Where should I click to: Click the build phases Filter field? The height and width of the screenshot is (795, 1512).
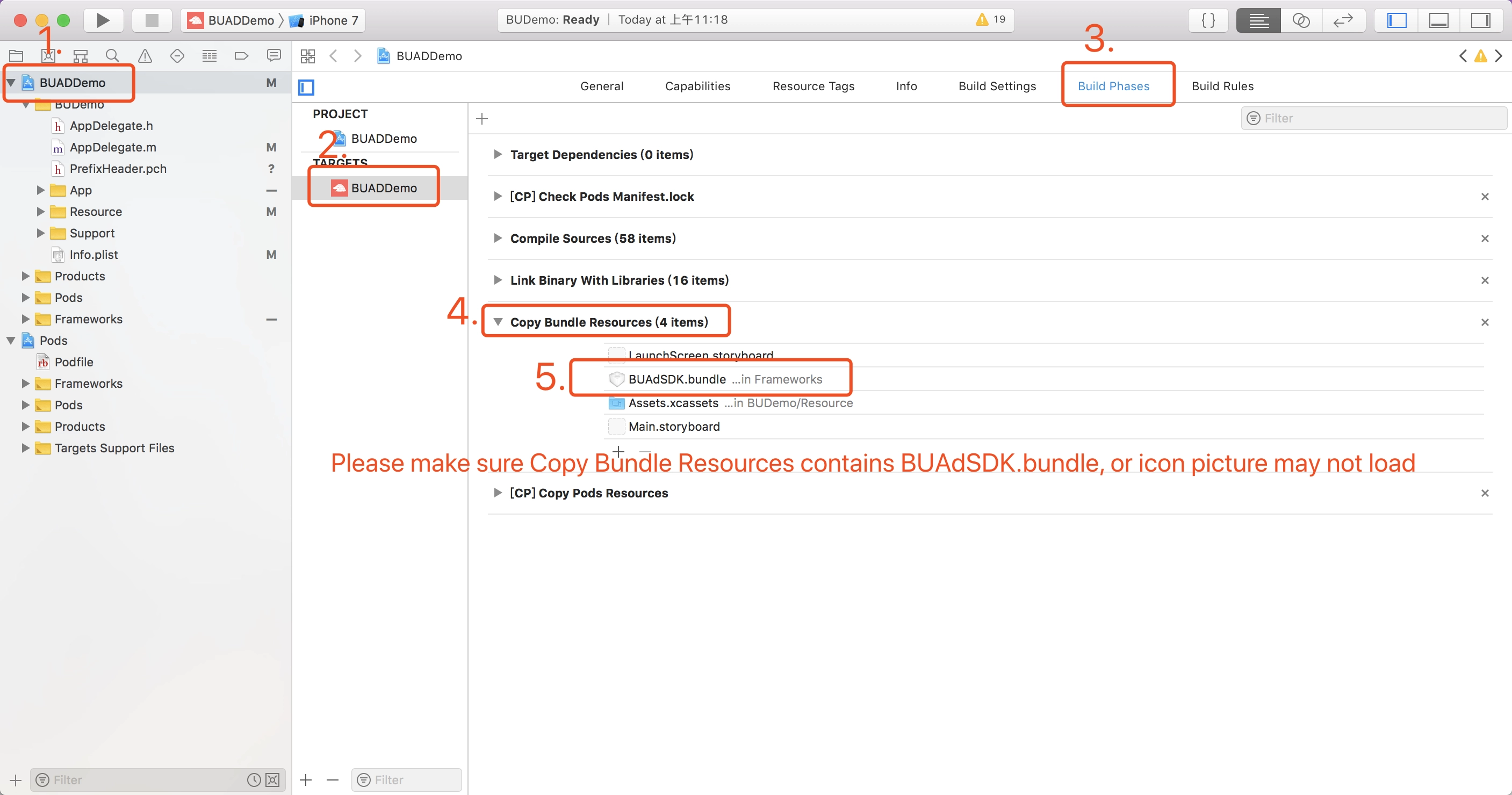[1374, 119]
